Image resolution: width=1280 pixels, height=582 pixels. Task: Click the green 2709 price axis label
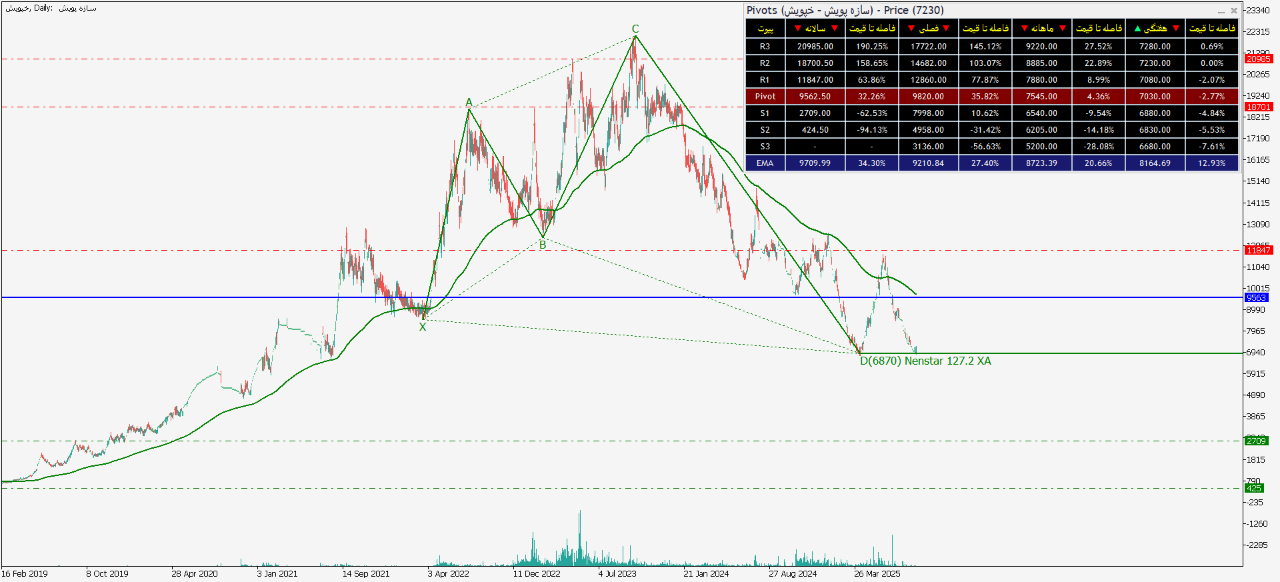(1256, 440)
